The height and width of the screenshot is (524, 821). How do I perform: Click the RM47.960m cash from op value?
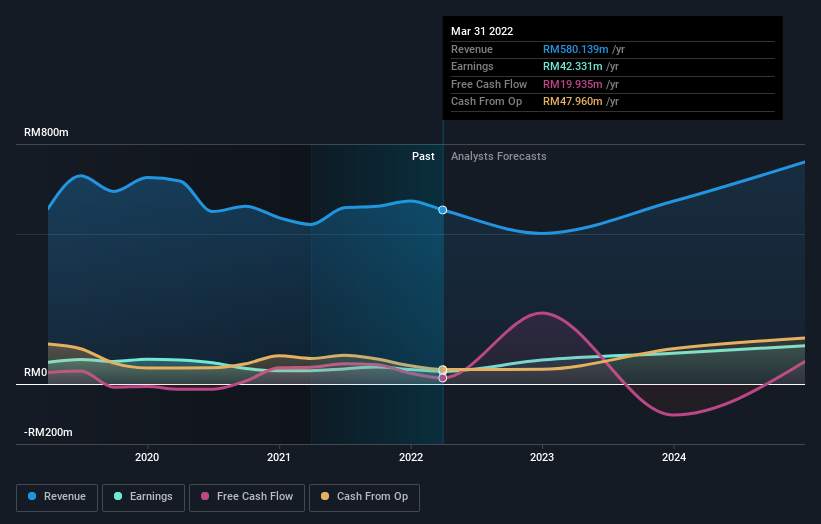572,102
